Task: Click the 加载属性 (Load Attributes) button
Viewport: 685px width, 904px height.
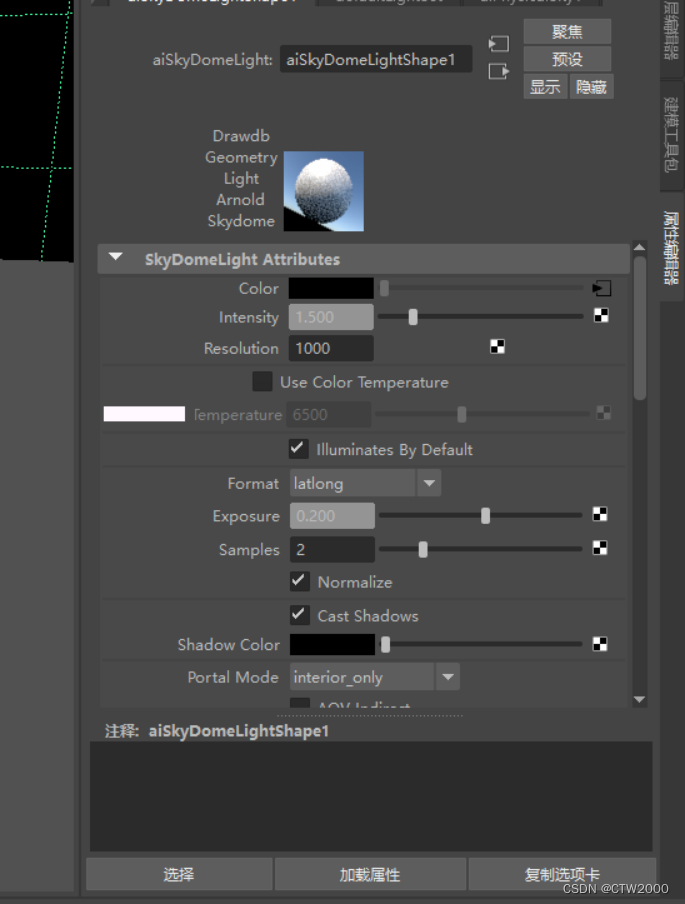Action: coord(370,875)
